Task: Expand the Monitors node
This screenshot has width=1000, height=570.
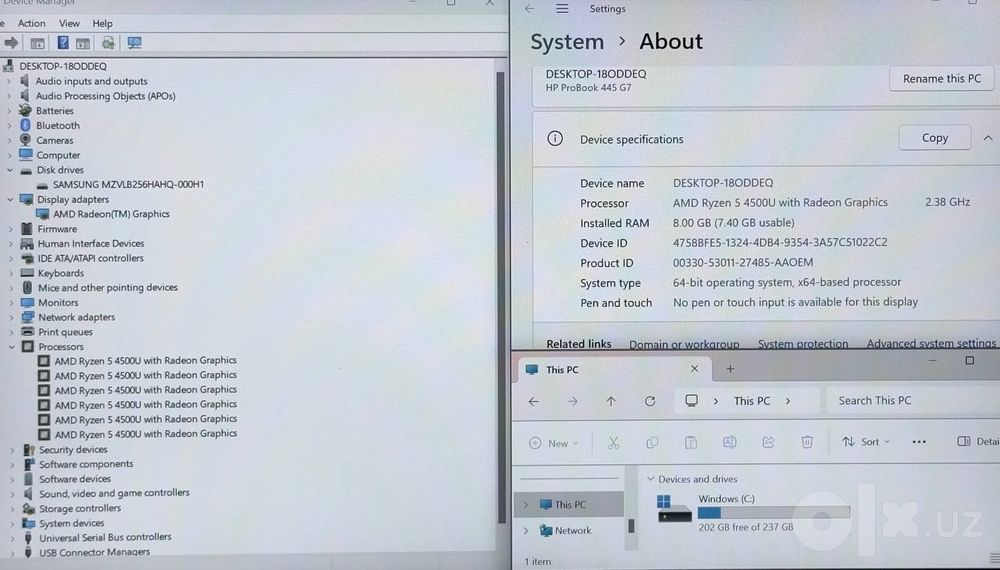Action: coord(10,303)
